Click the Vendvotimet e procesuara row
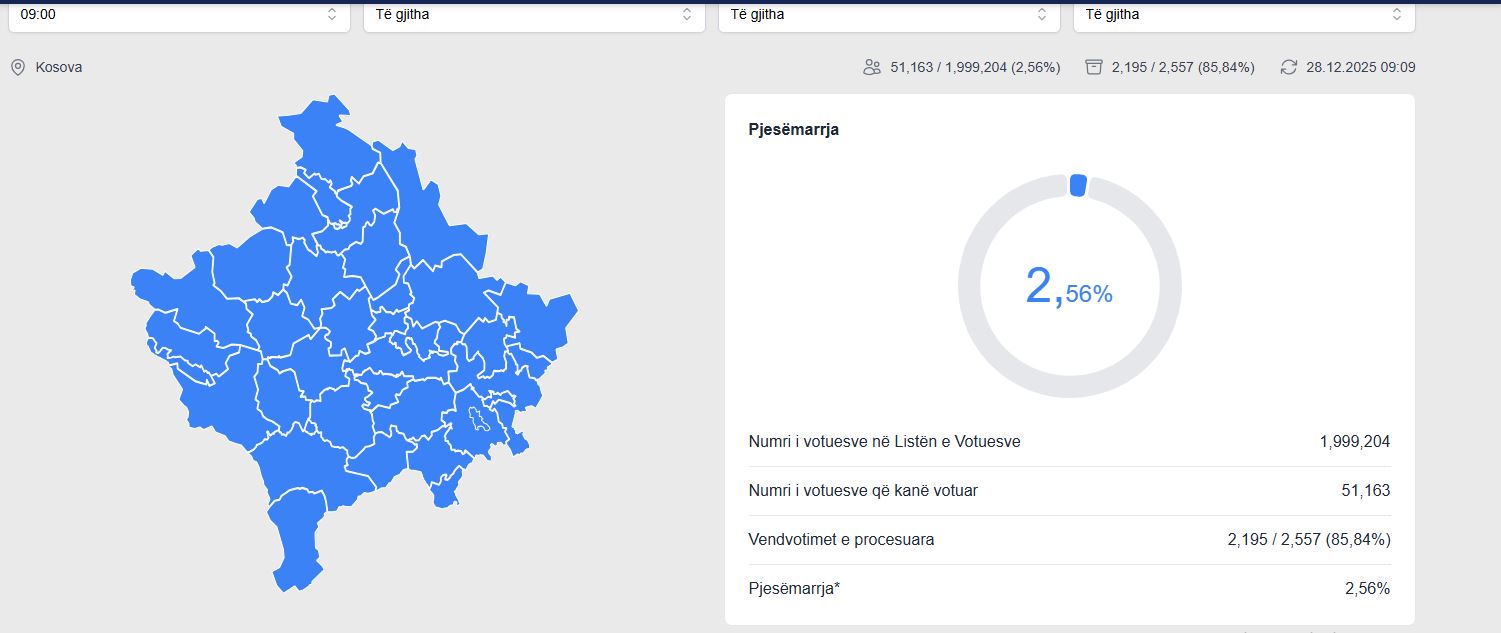The image size is (1501, 633). click(1069, 540)
